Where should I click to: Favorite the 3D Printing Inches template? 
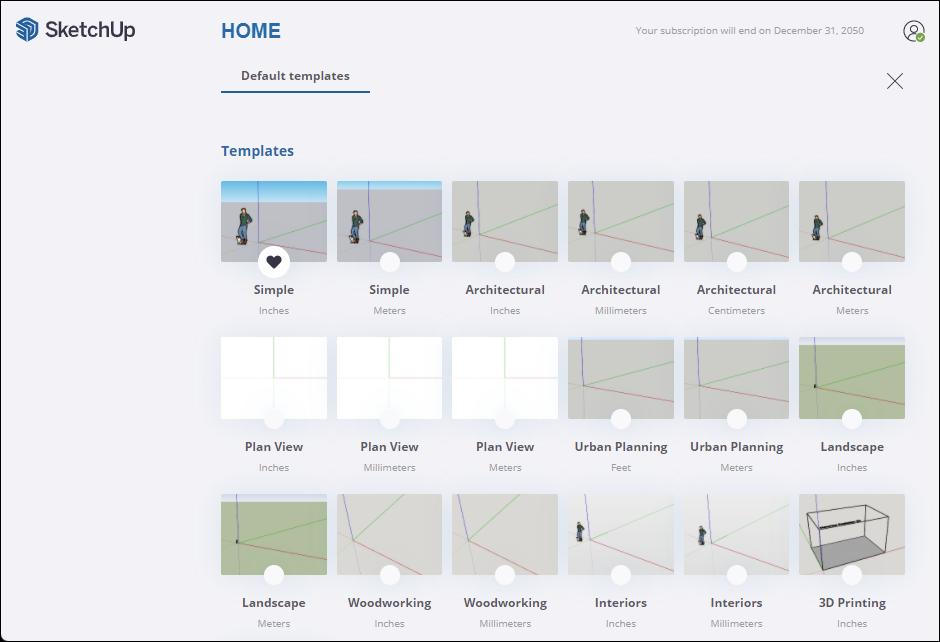[x=852, y=575]
